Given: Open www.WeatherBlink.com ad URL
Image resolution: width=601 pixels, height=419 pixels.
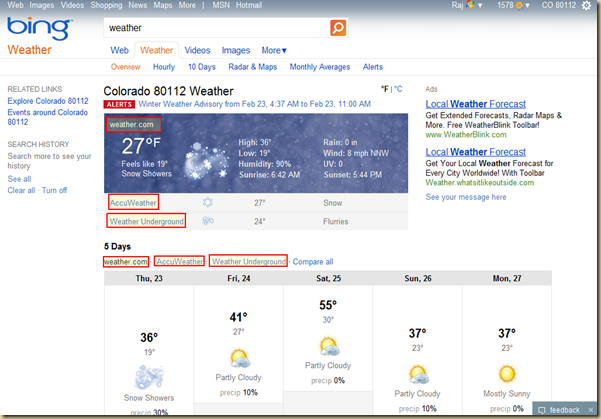Looking at the screenshot, I should click(466, 135).
